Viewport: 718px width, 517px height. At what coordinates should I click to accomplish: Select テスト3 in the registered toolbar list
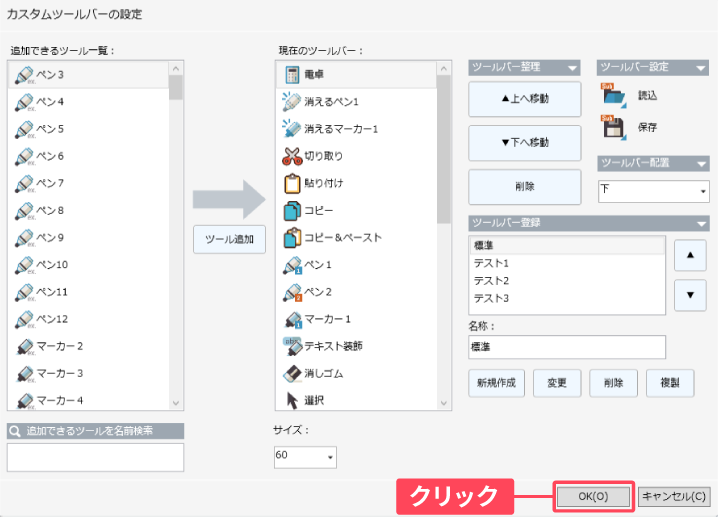coord(567,299)
